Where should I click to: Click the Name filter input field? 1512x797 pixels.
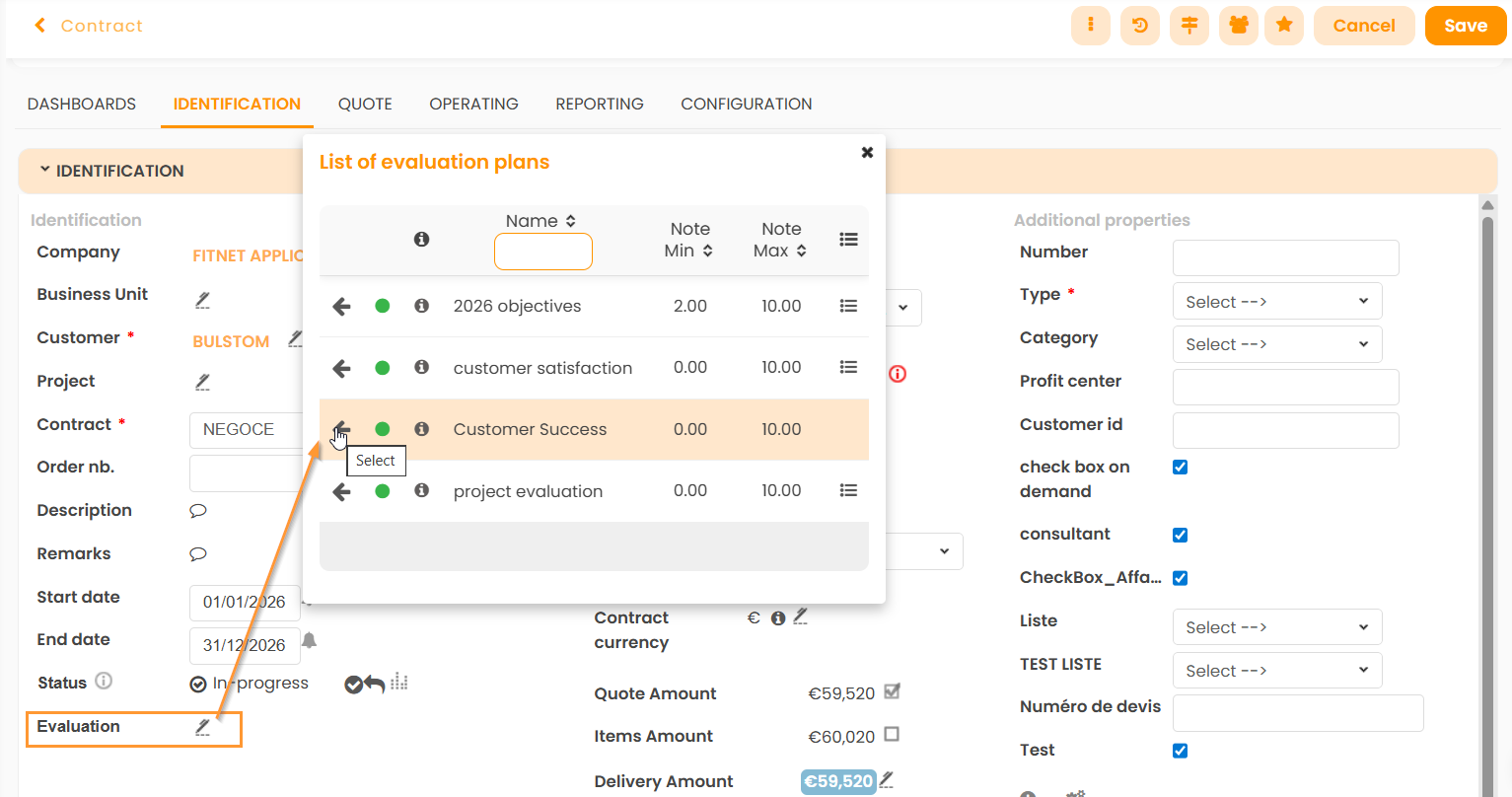pos(542,253)
